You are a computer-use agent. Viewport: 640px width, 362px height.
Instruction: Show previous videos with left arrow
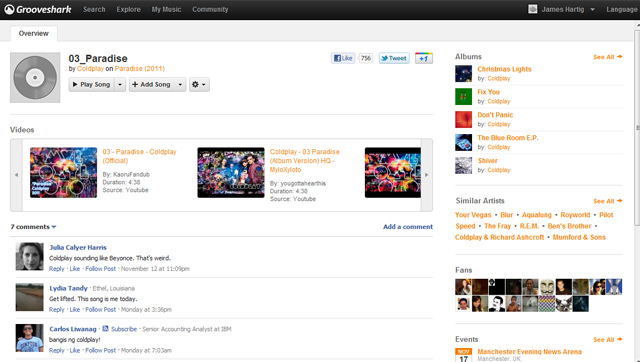click(x=16, y=175)
